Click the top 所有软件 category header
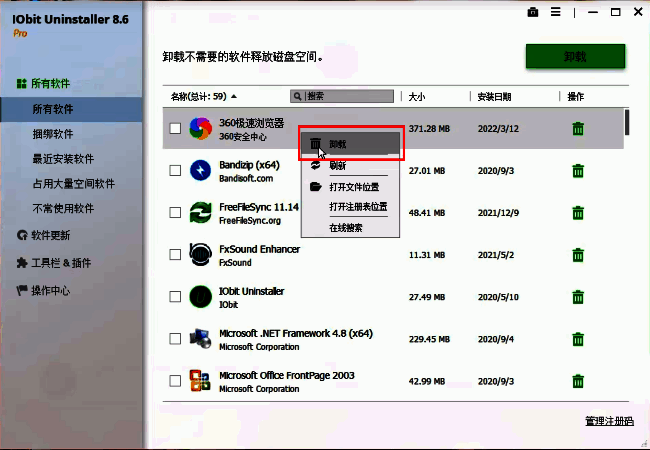 tap(43, 84)
